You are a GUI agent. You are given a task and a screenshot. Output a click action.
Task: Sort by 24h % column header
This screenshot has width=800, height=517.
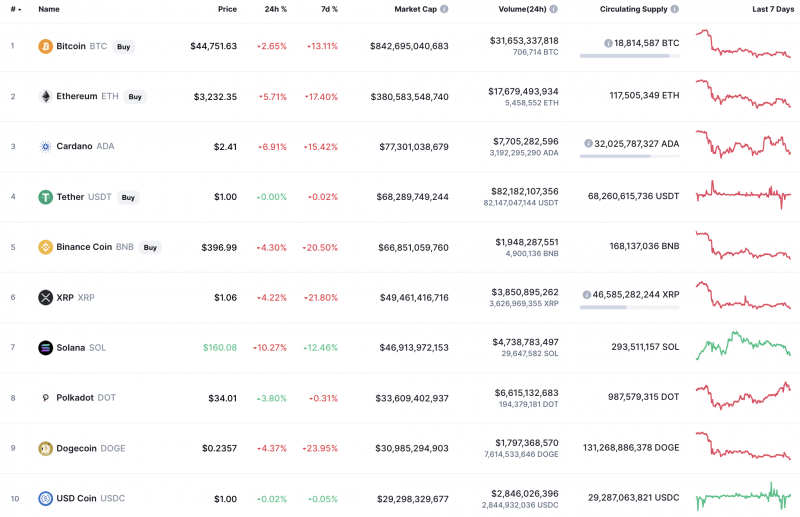tap(275, 9)
